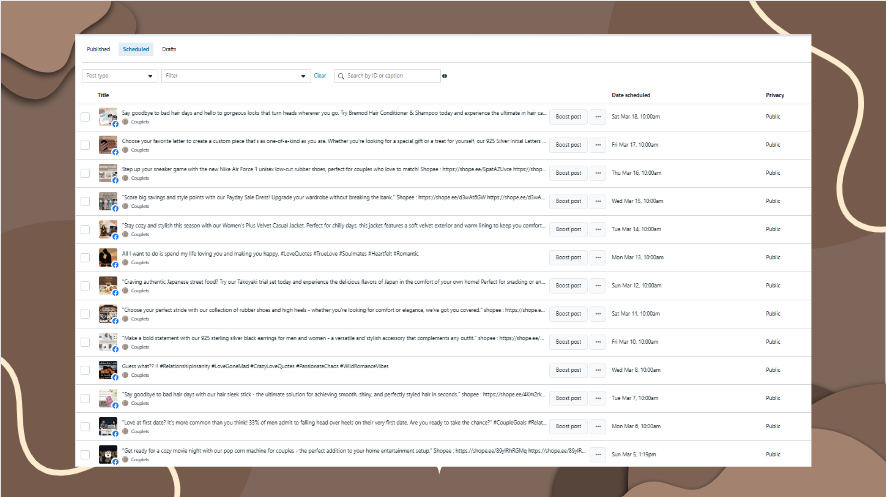This screenshot has height=497, width=886.
Task: Click the Clear filter link
Action: 320,76
